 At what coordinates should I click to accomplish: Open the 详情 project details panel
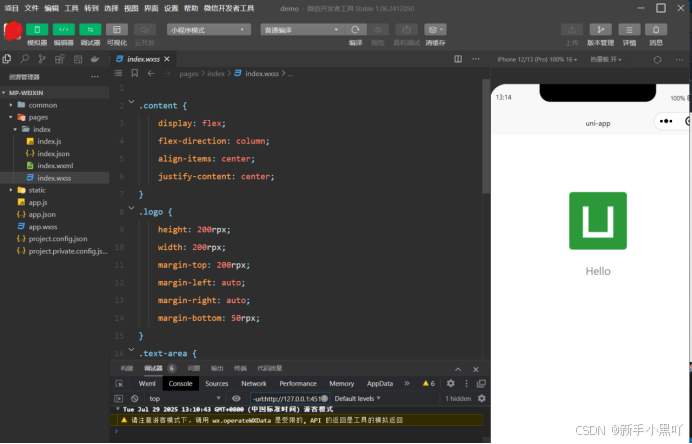[629, 30]
